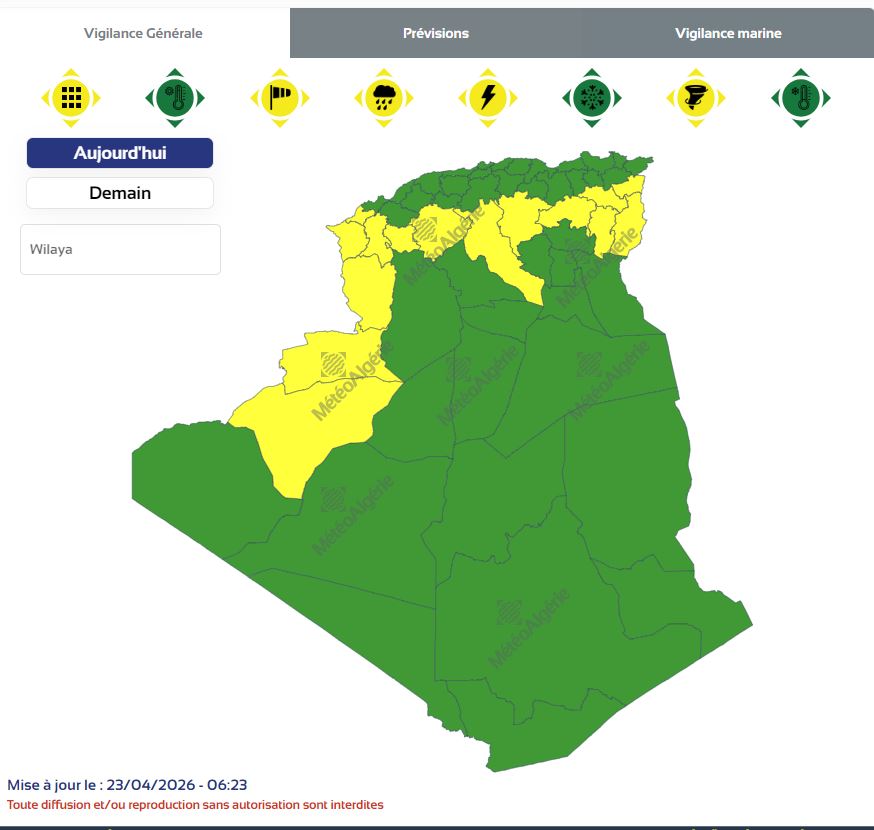Select the cold thermometer with snowflake icon
The height and width of the screenshot is (830, 874).
click(801, 97)
